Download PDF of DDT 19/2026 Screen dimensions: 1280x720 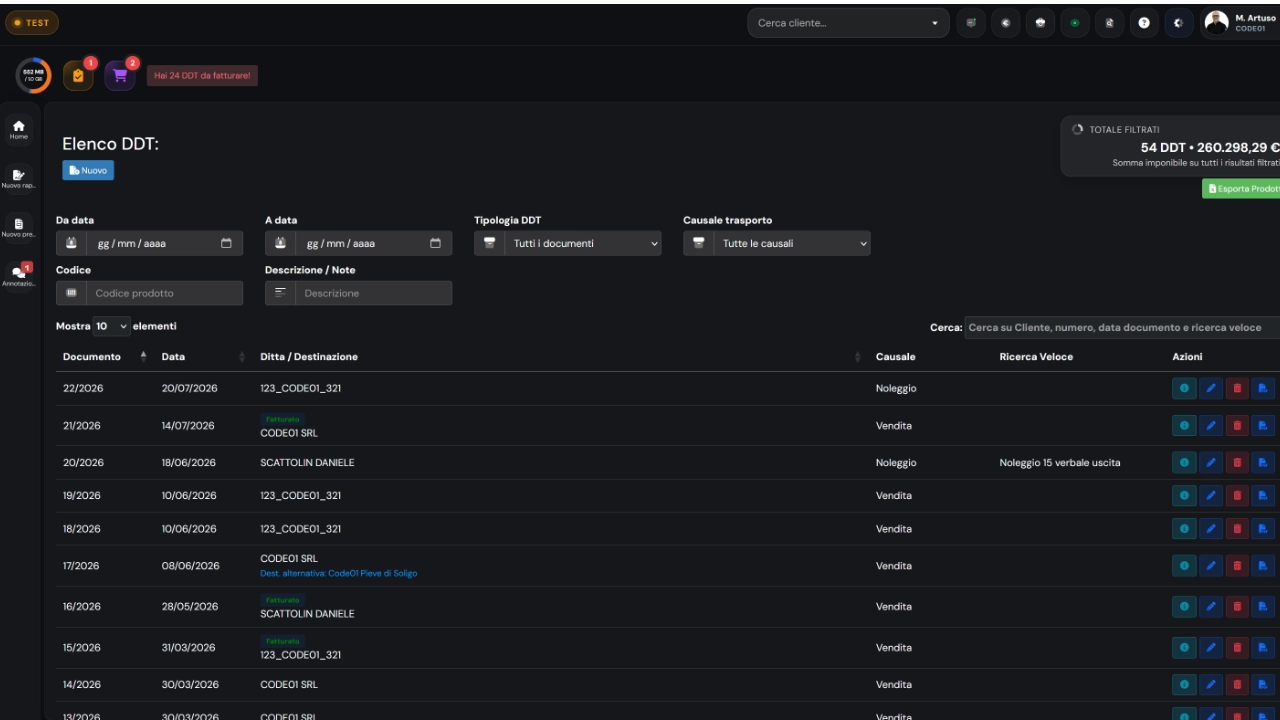[x=1263, y=495]
